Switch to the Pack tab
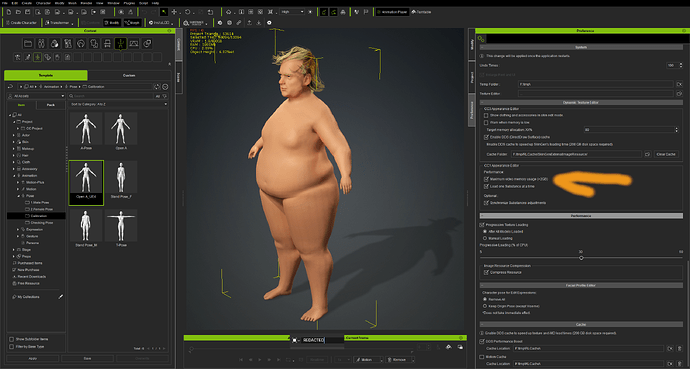Image resolution: width=690 pixels, height=369 pixels. 51,105
